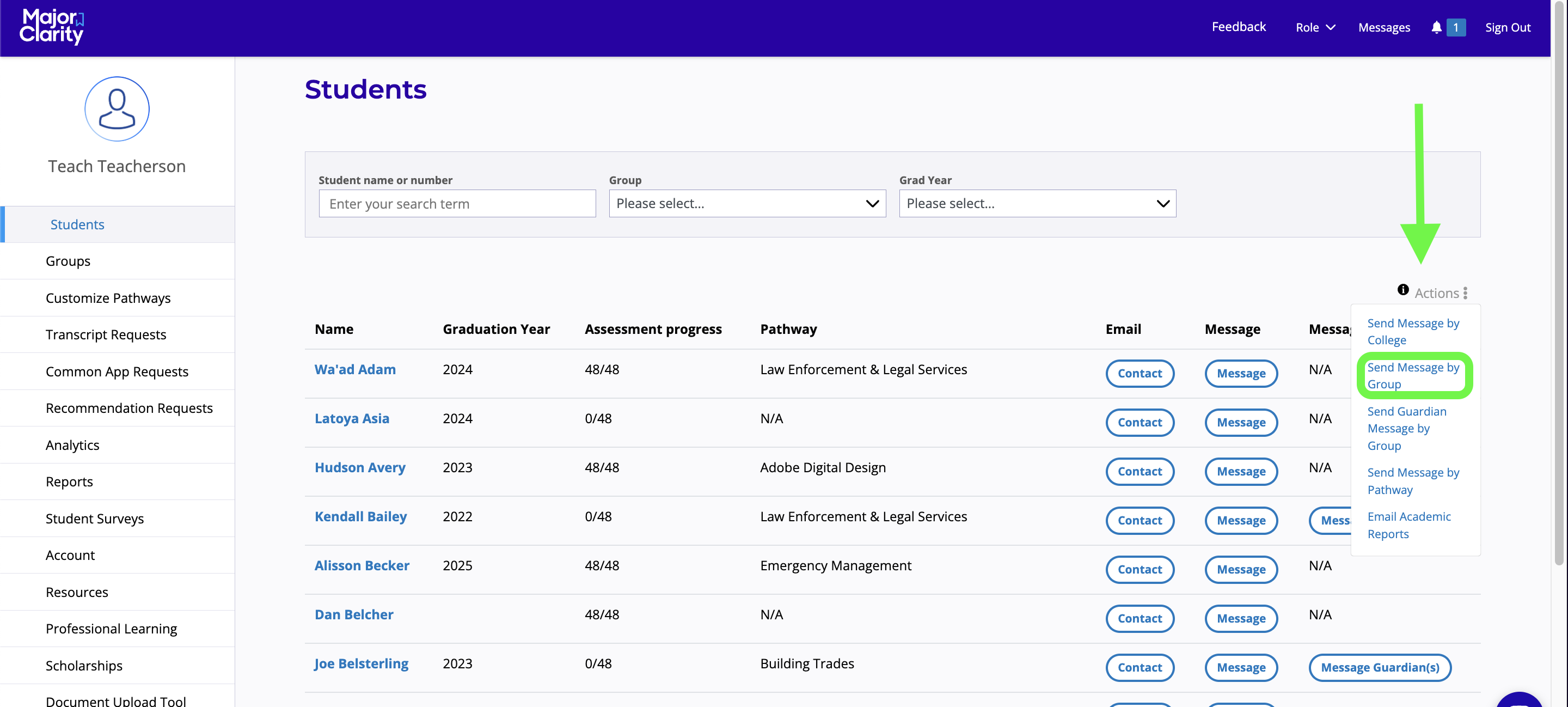Click Contact button for Wa'ad Adam
The width and height of the screenshot is (1568, 707).
[1139, 373]
